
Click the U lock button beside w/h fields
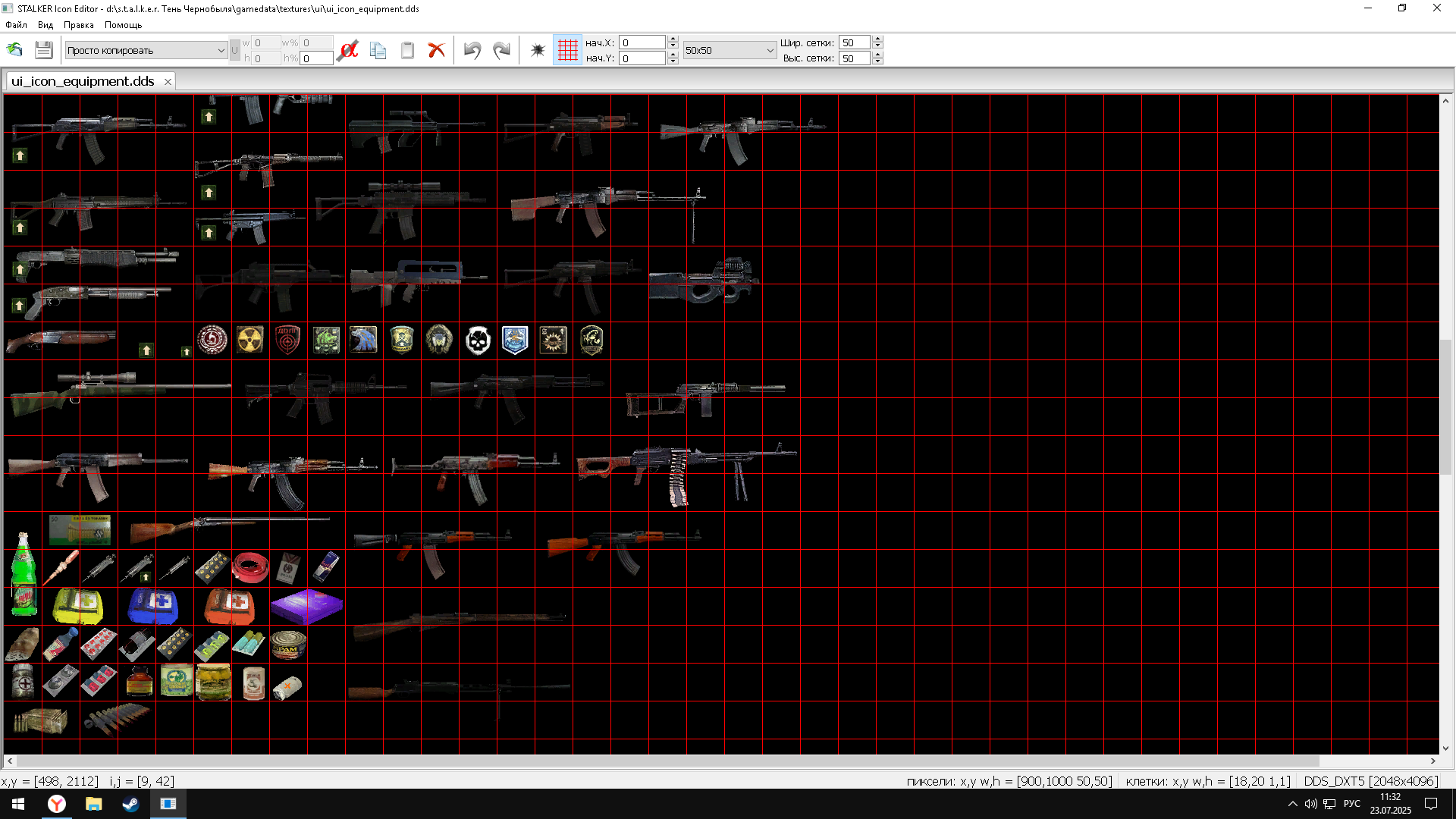click(234, 50)
